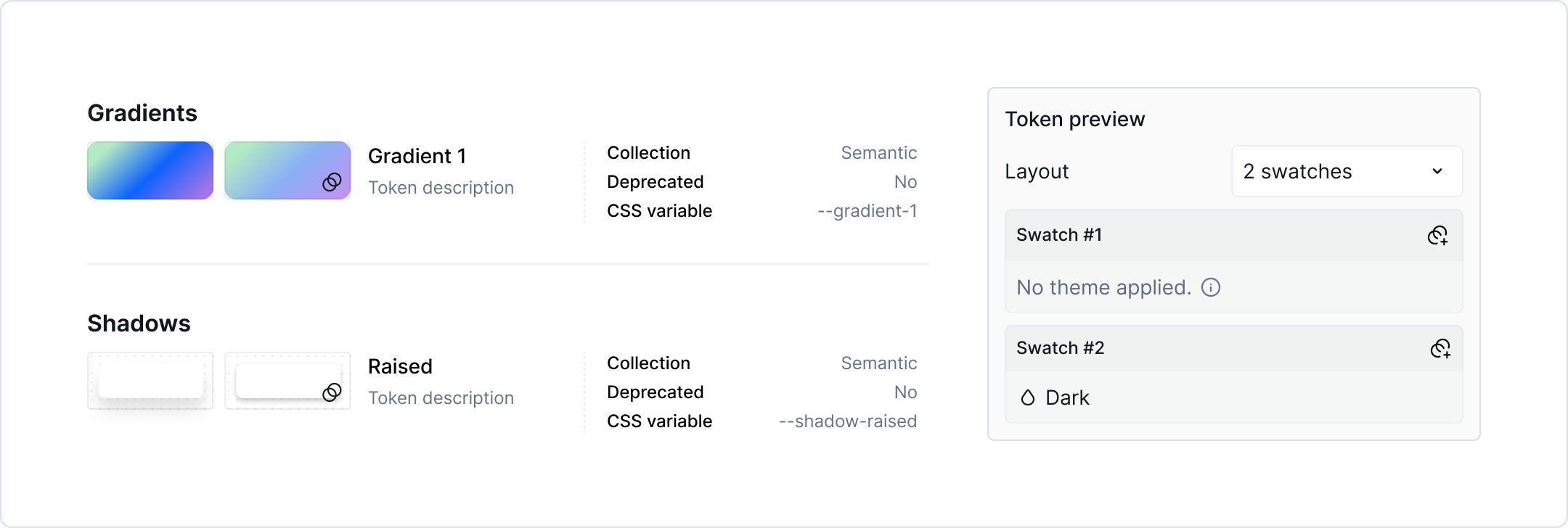Select the Gradients section heading
This screenshot has height=528, width=1568.
(142, 112)
